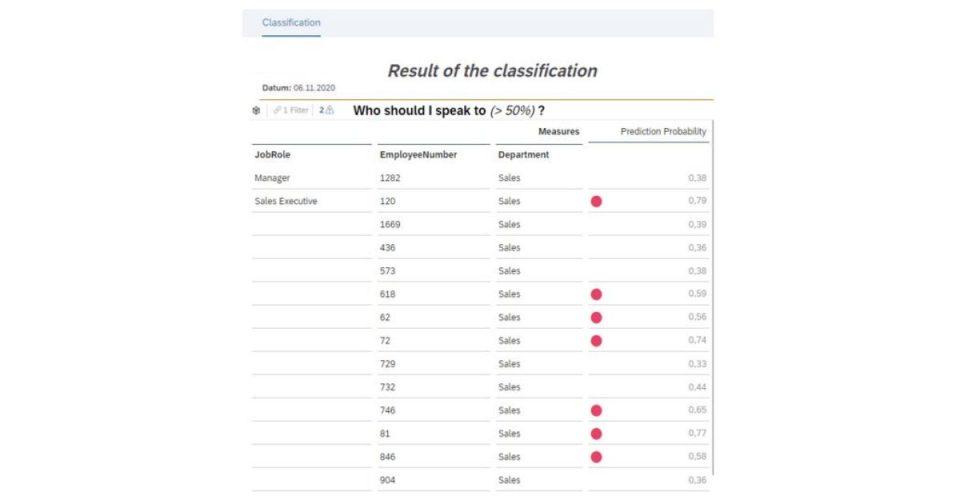Click probability value 0,77 for employee 81
This screenshot has width=960, height=504.
tap(697, 434)
